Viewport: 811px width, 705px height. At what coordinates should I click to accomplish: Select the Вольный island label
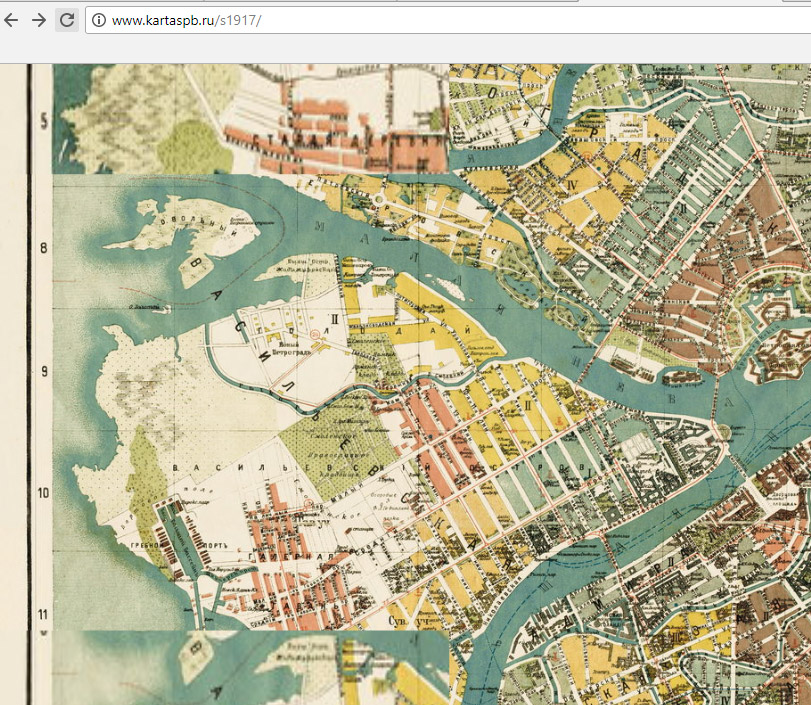pos(201,228)
